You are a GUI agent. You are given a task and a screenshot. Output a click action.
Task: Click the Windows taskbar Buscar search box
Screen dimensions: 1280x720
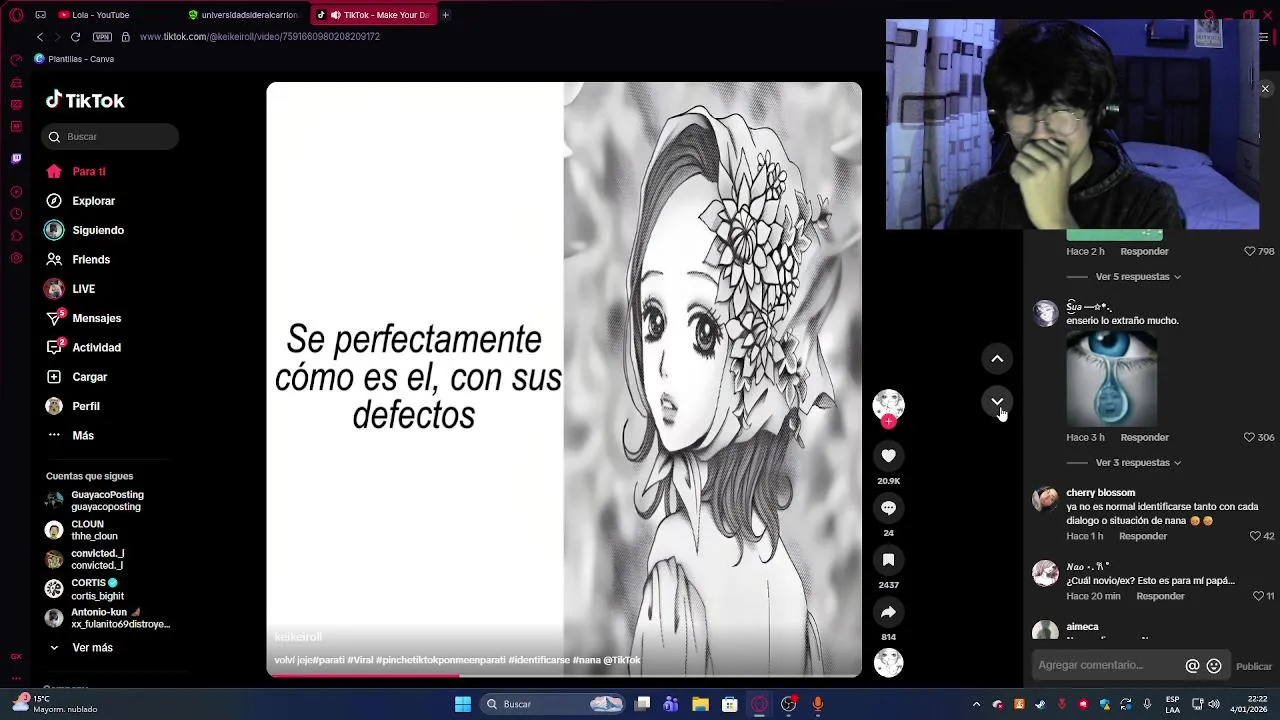pyautogui.click(x=551, y=704)
